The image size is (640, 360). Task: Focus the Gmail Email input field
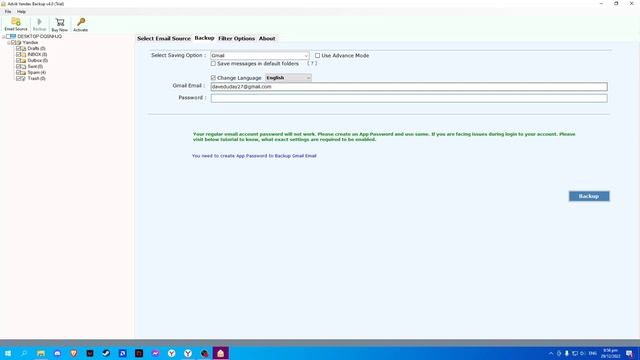coord(409,87)
